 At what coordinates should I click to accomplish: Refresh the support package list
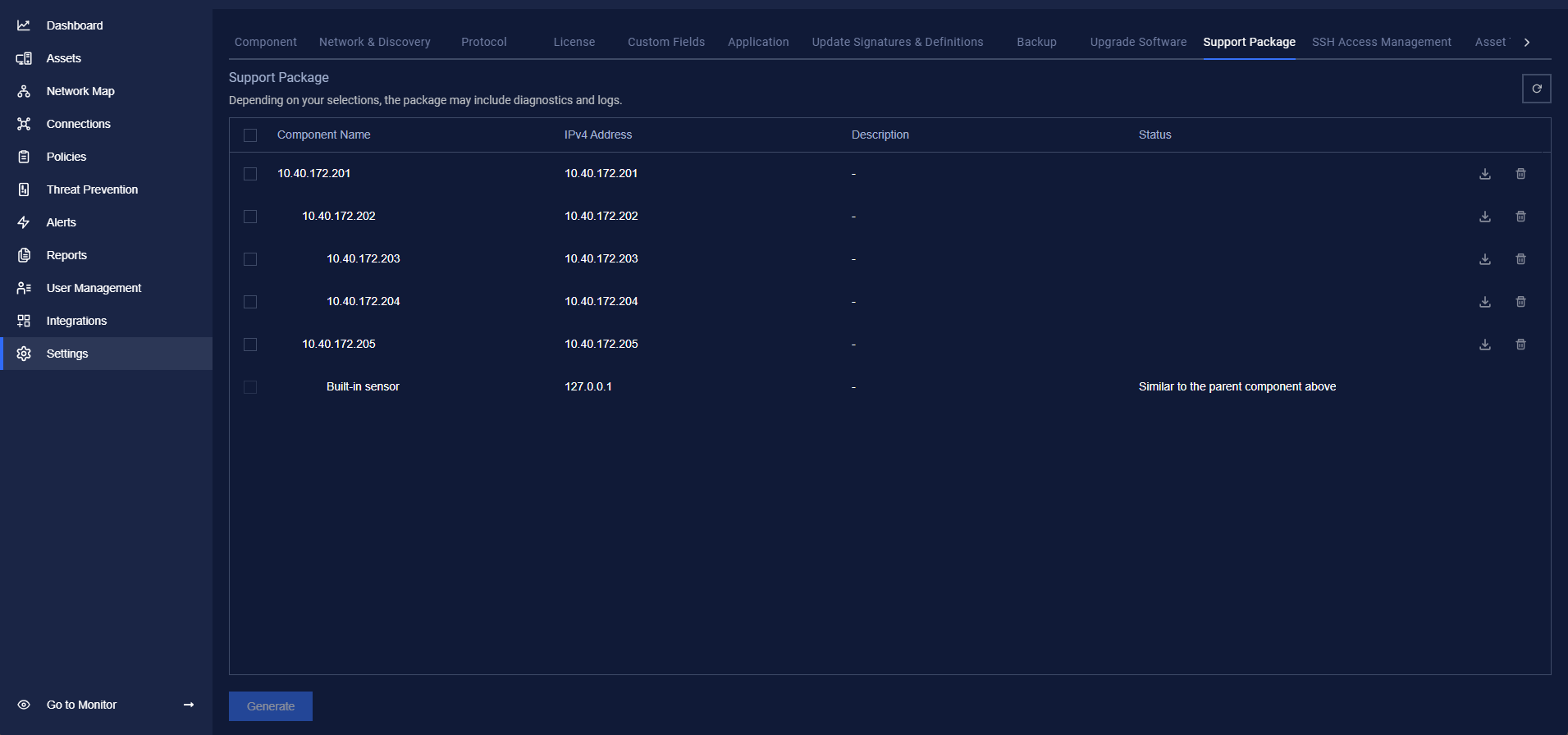pyautogui.click(x=1536, y=89)
